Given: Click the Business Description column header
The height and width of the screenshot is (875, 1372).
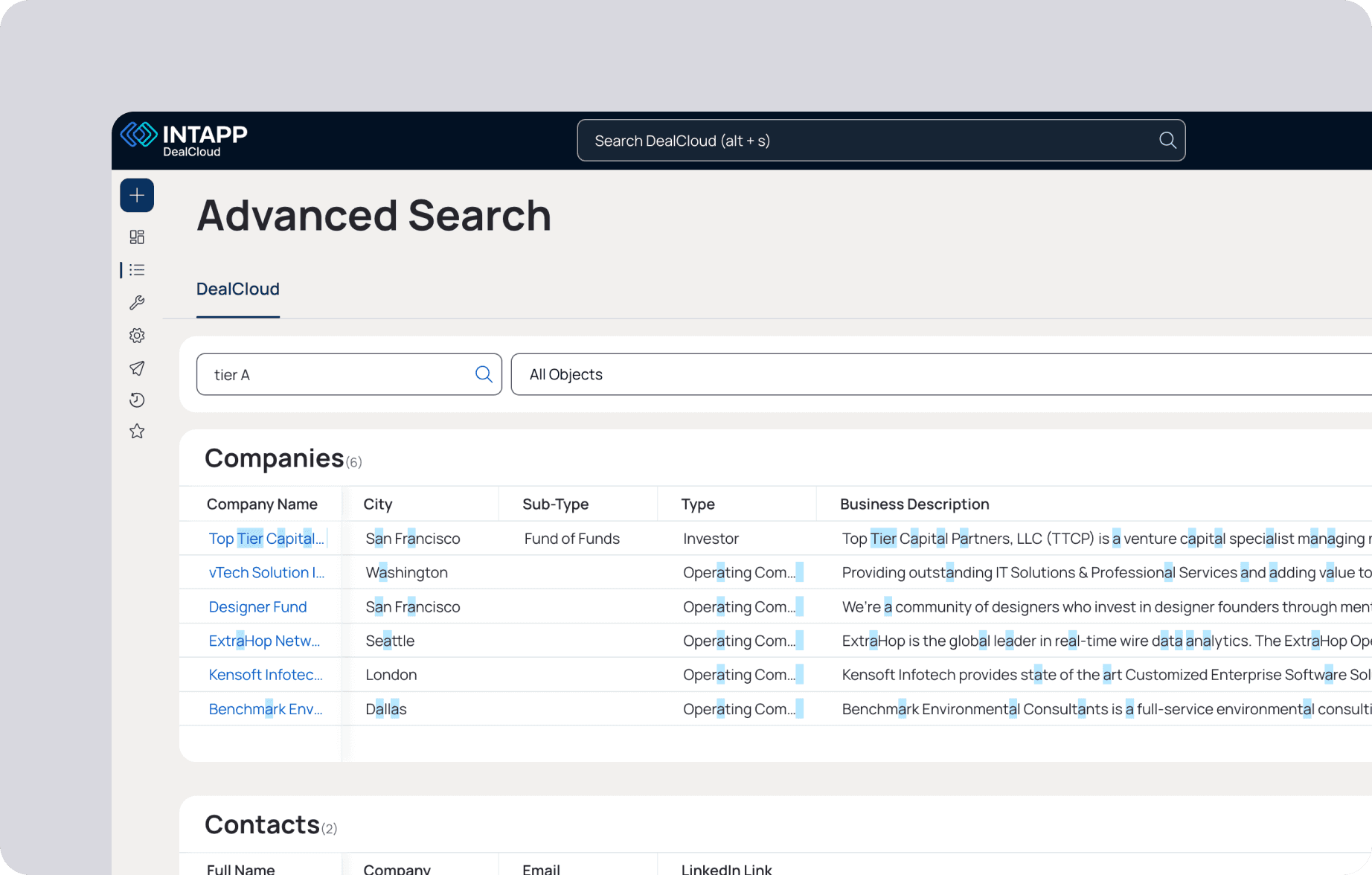Looking at the screenshot, I should pos(914,504).
